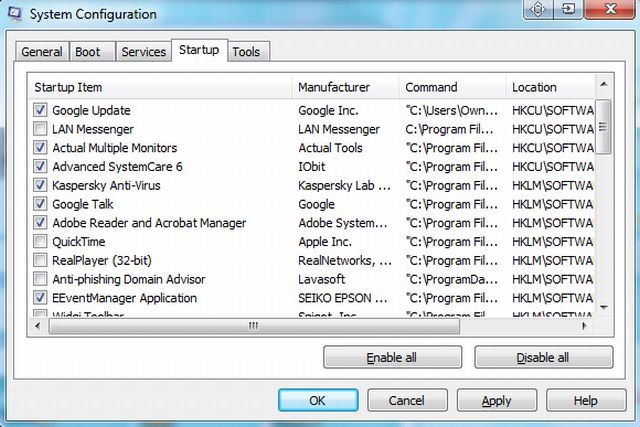This screenshot has height=427, width=640.
Task: Check the RealPlayer (32-bit) checkbox
Action: coord(40,260)
